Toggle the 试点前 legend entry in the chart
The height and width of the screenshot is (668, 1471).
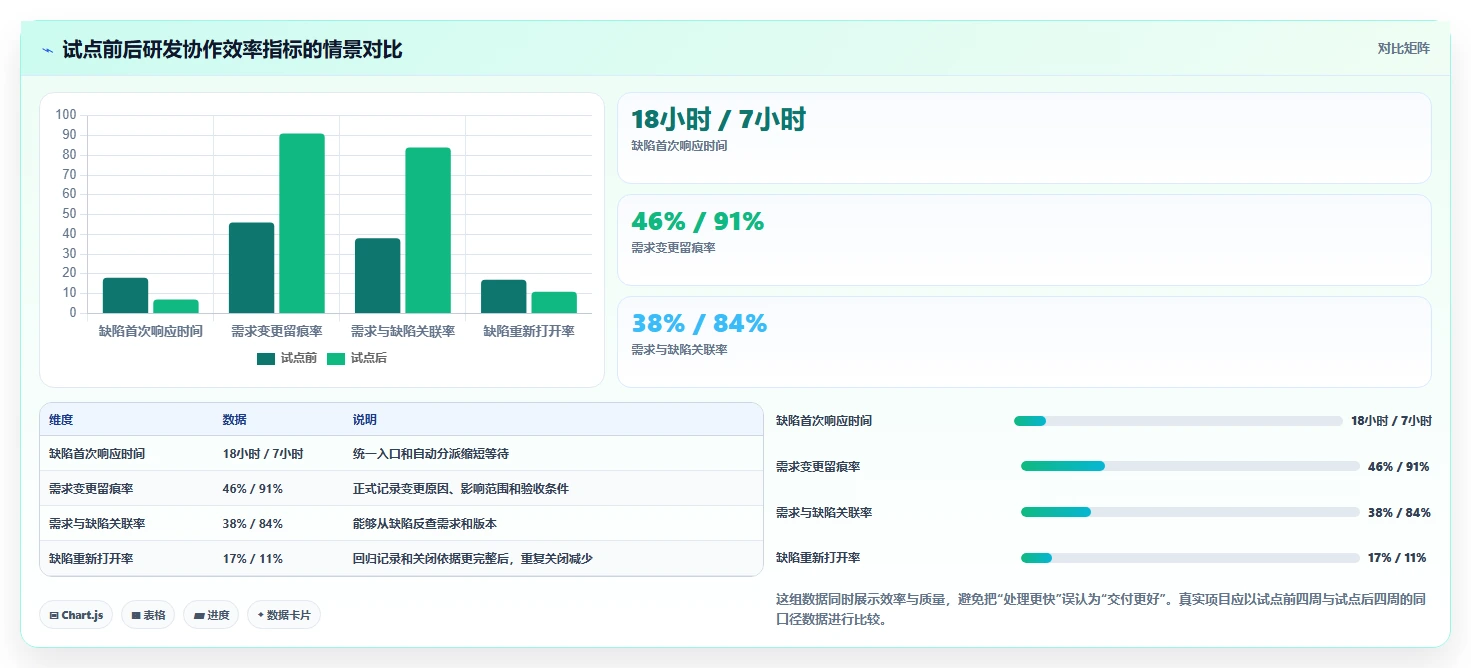(287, 358)
